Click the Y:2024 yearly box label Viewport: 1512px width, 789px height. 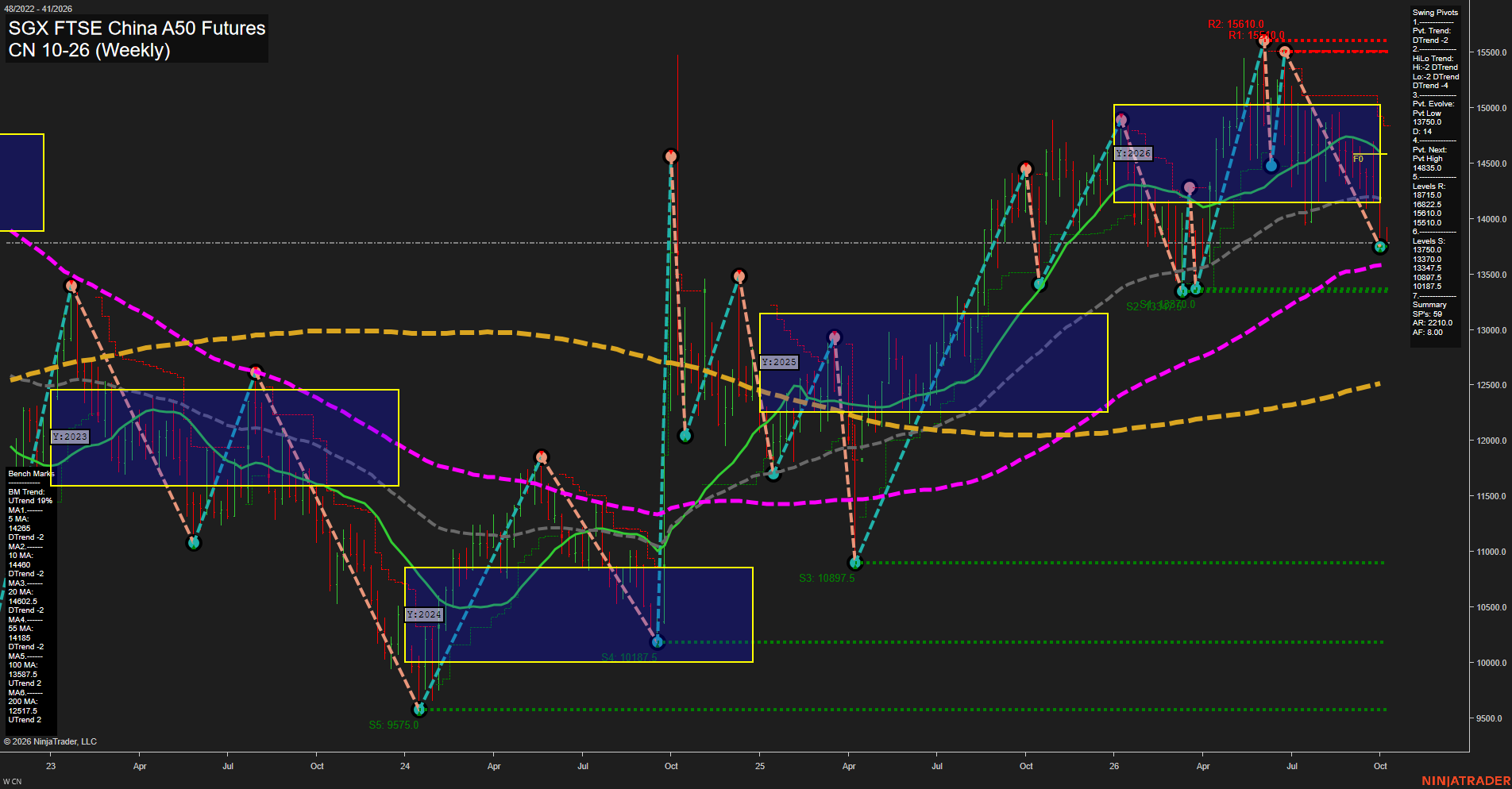pos(424,614)
